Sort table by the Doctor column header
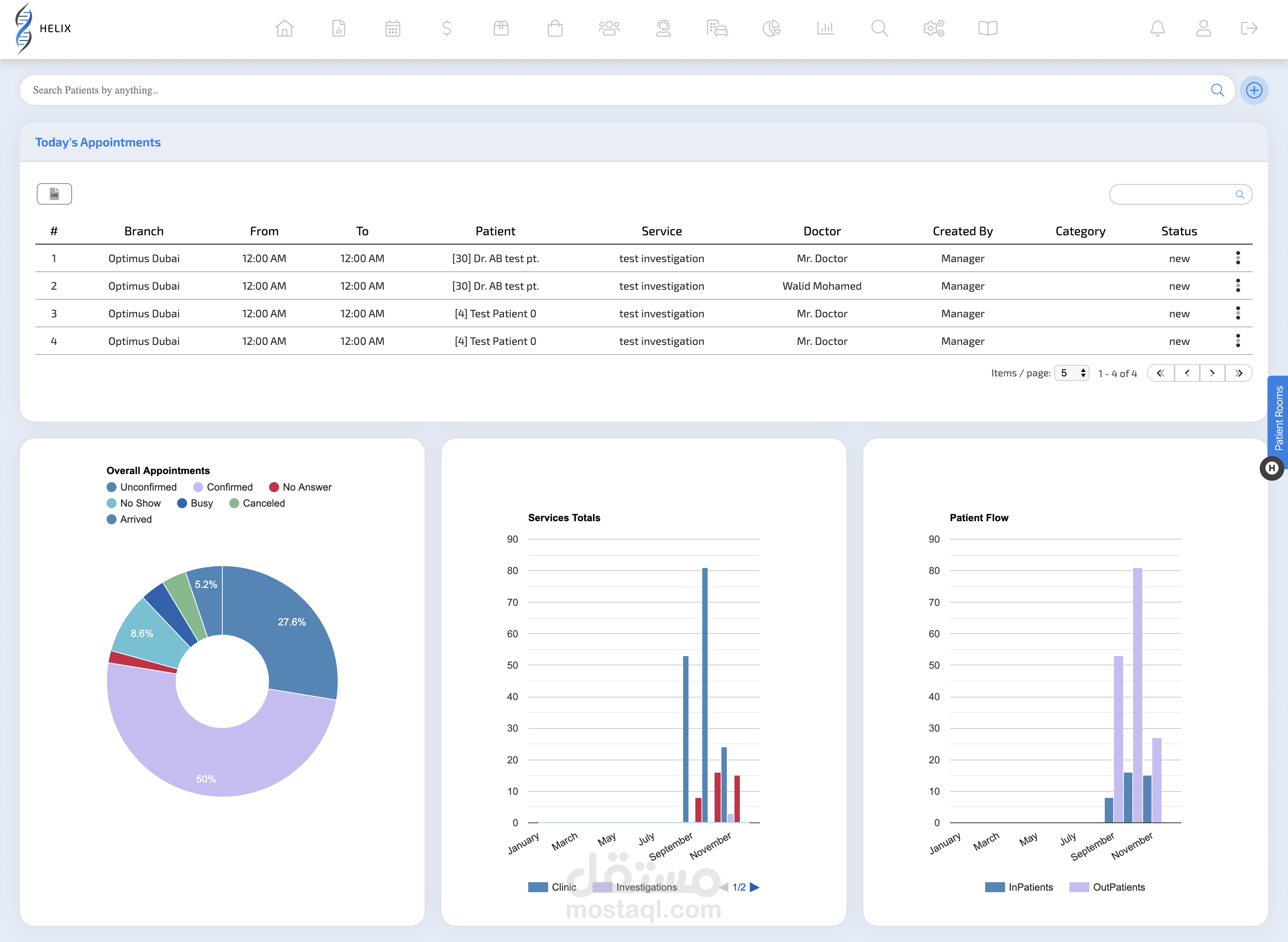Image resolution: width=1288 pixels, height=942 pixels. tap(821, 231)
